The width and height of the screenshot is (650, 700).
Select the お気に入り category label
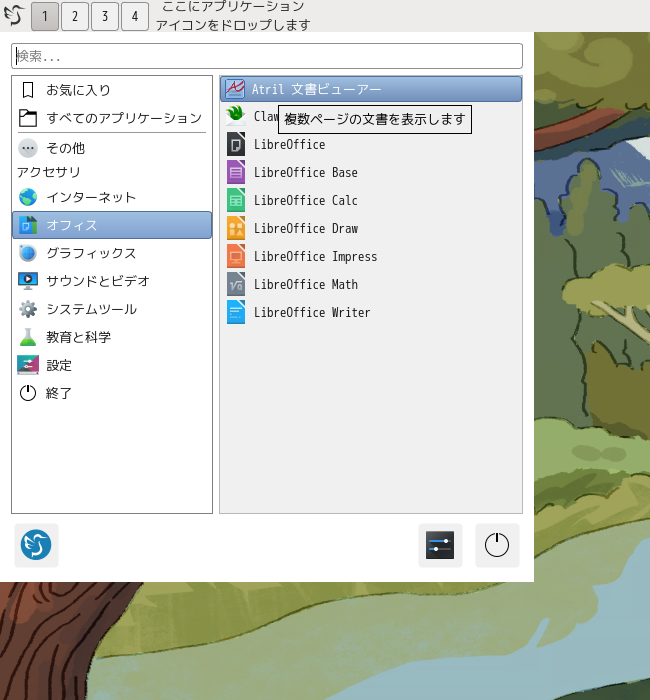click(79, 90)
